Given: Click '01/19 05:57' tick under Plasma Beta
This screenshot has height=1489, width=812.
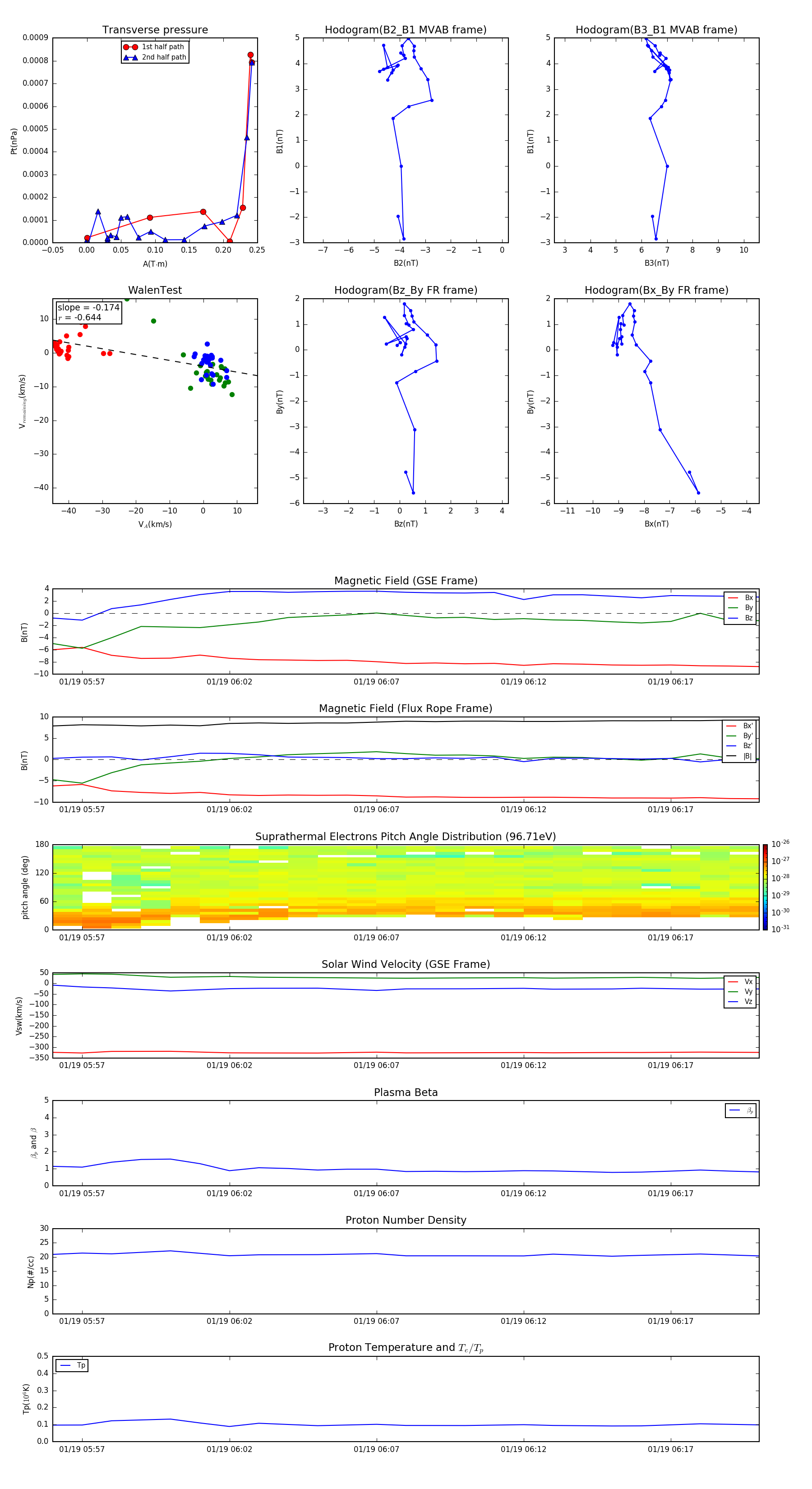Looking at the screenshot, I should tap(82, 1193).
